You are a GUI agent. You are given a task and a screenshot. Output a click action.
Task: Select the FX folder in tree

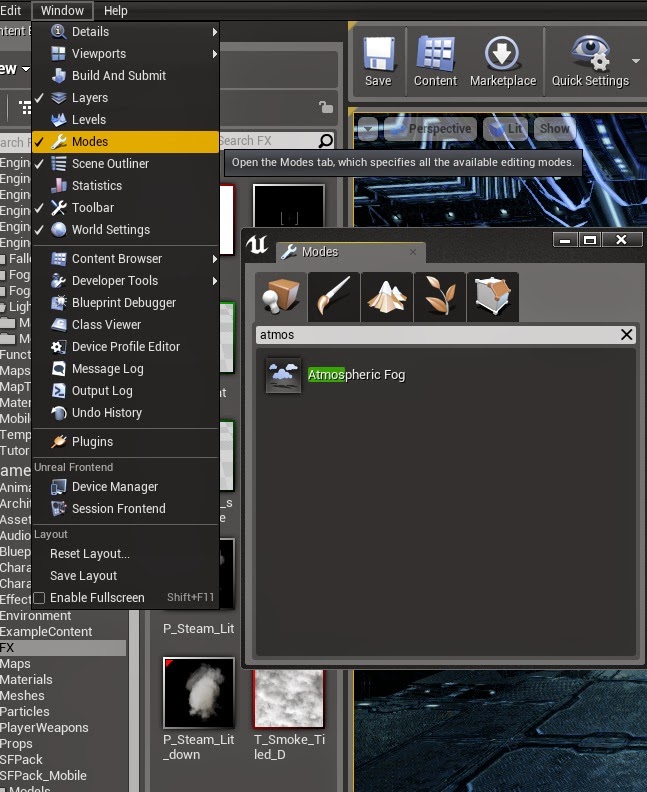(63, 648)
